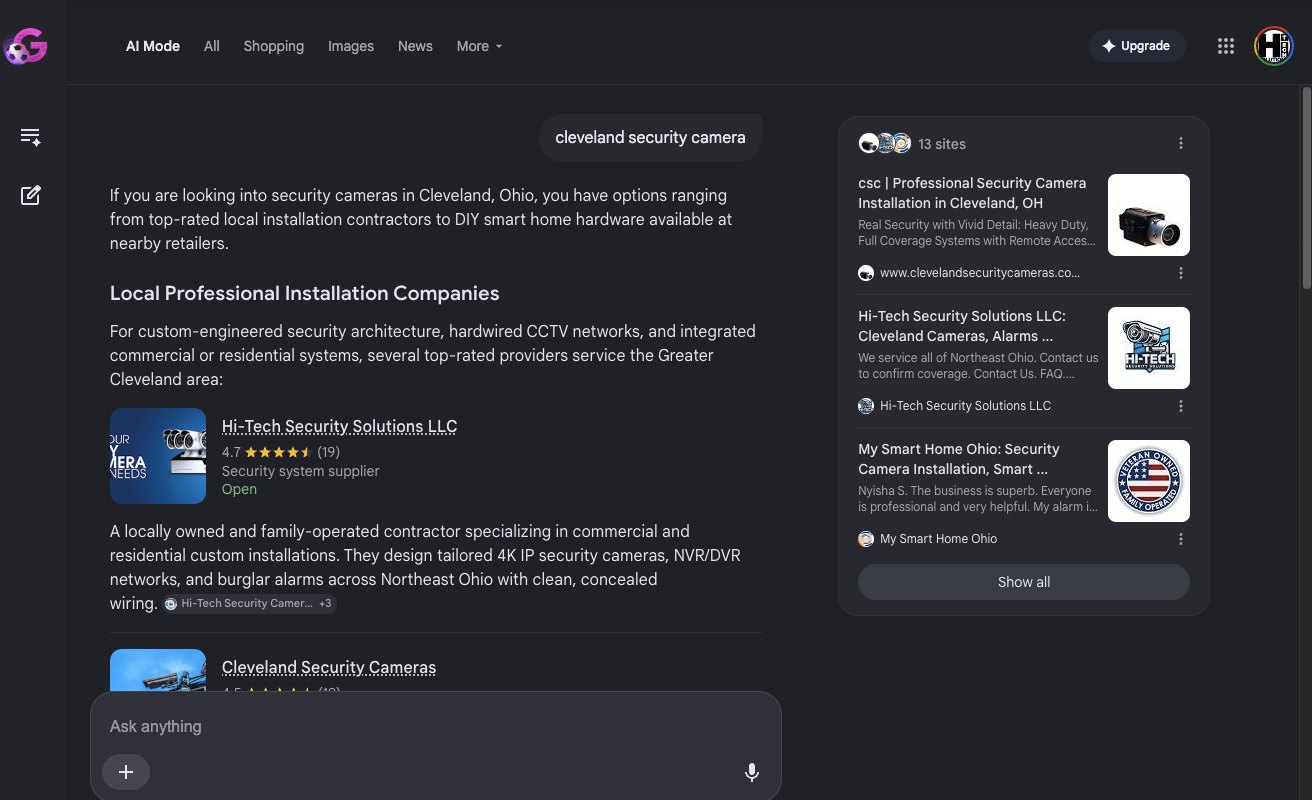Click the microphone voice input icon
This screenshot has width=1312, height=800.
(752, 772)
